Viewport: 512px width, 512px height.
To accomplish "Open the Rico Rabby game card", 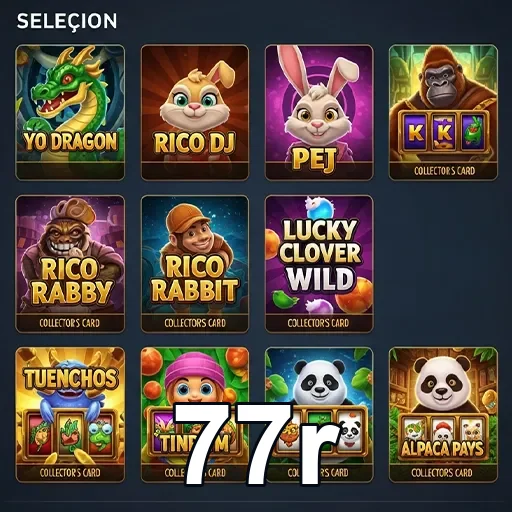I will point(70,264).
